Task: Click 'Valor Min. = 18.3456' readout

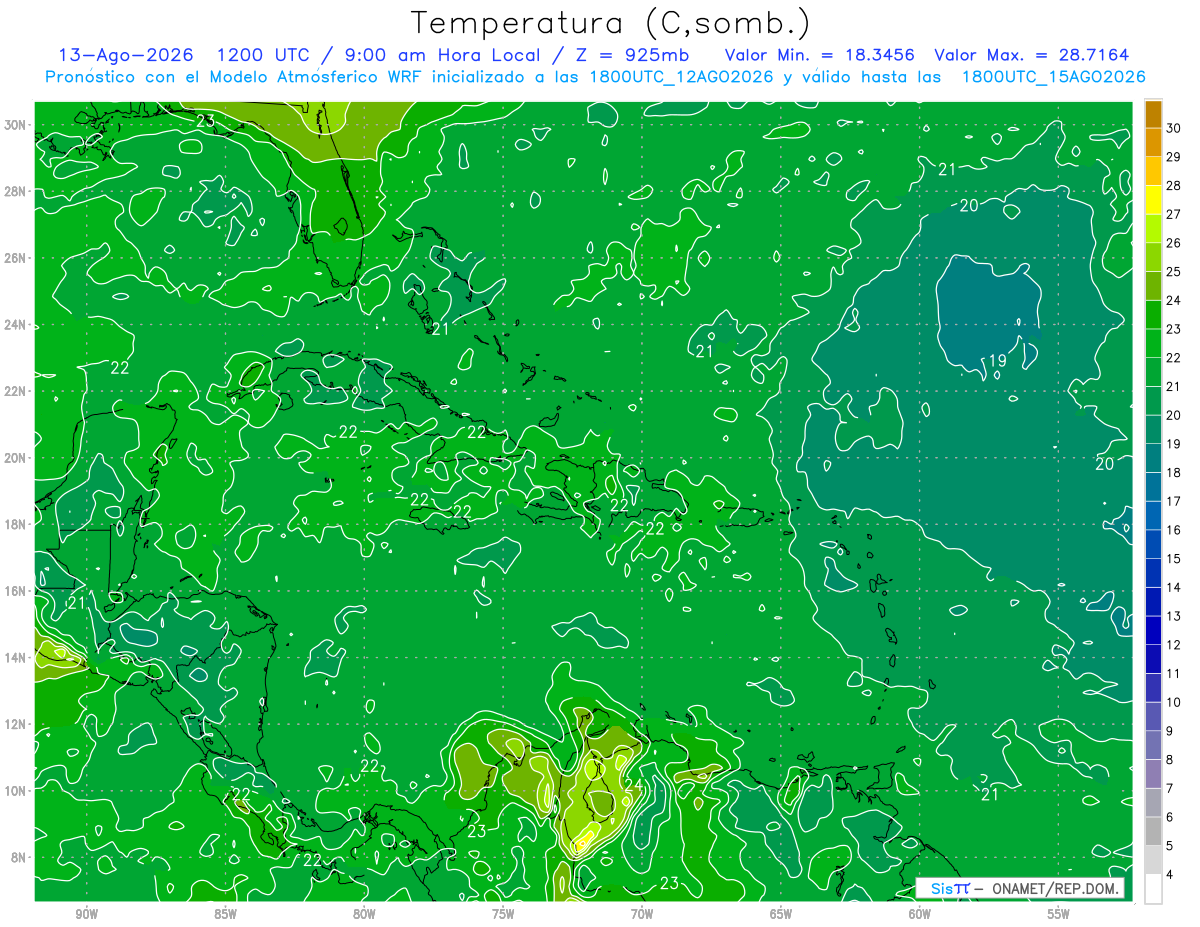Action: 818,55
